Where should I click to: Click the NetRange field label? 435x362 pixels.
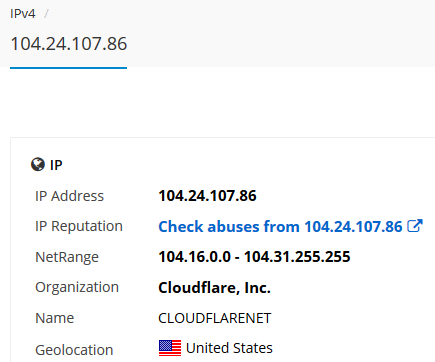(x=67, y=257)
